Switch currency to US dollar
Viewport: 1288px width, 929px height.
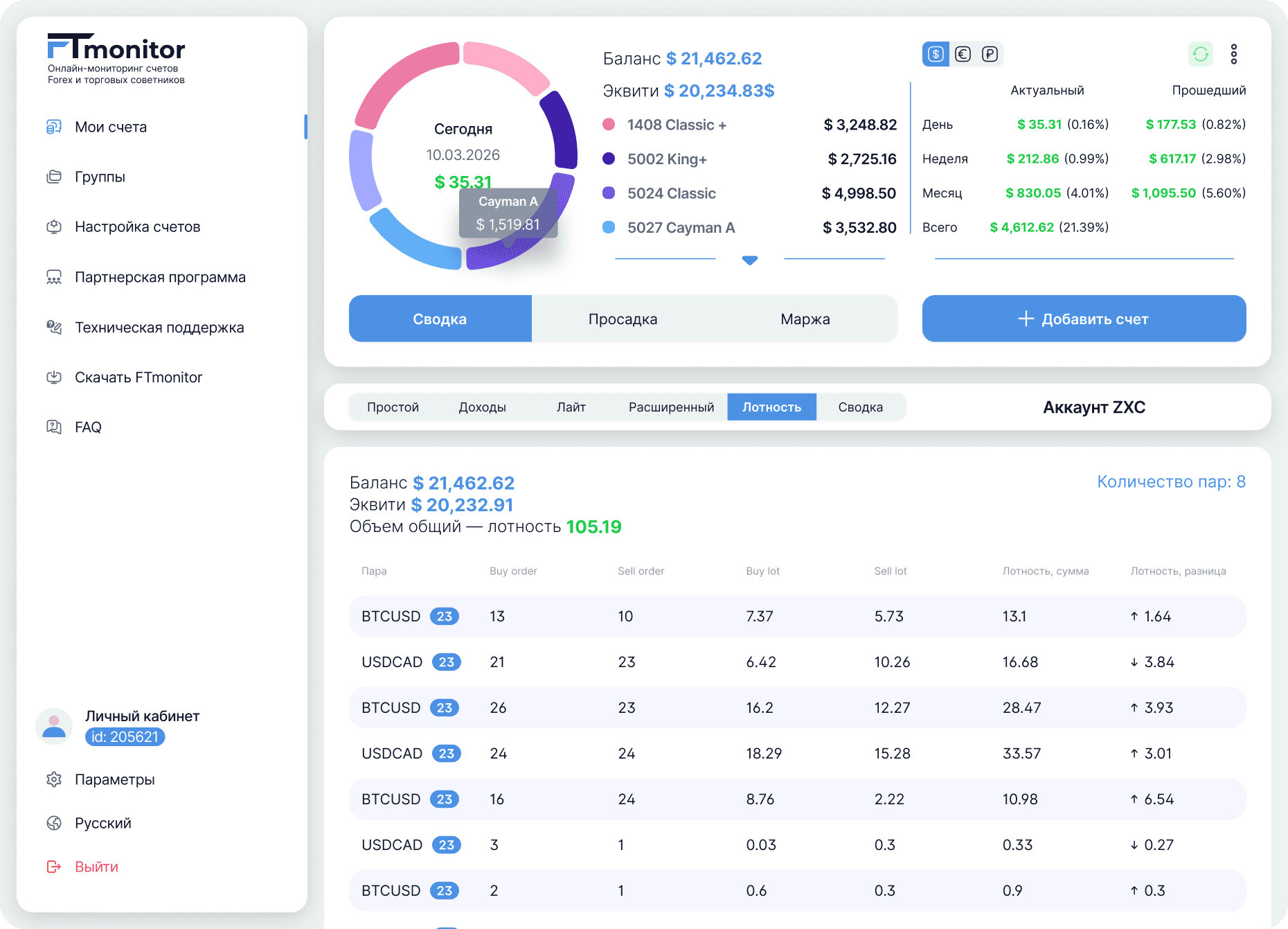(x=936, y=54)
